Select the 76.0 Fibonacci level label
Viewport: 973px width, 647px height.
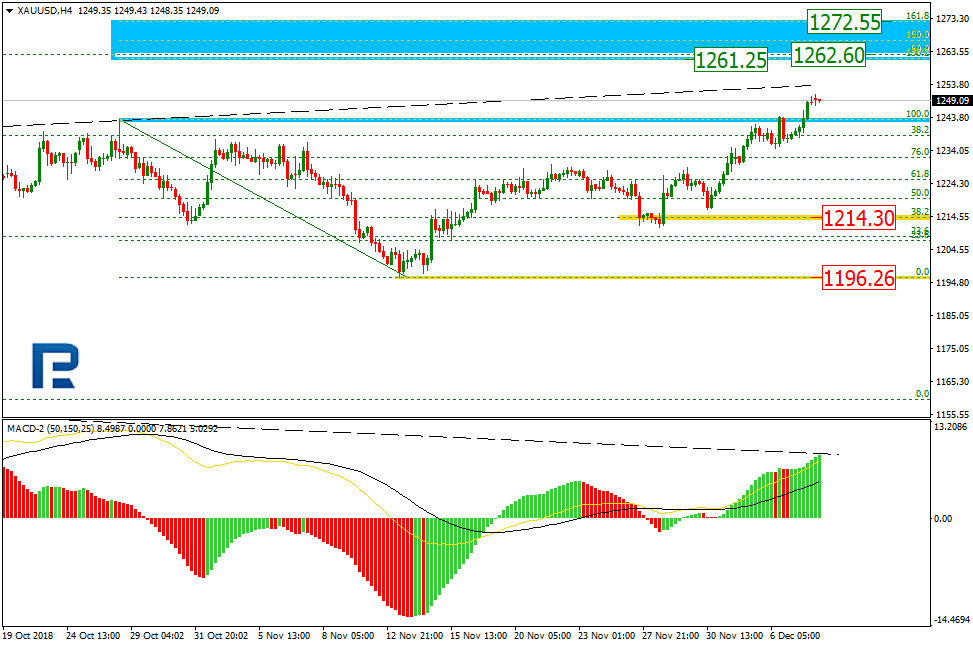point(920,151)
